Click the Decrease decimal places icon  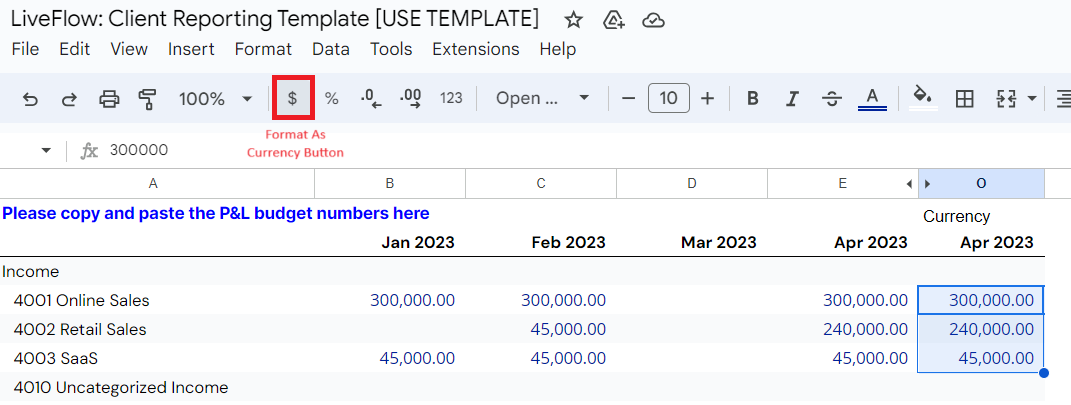(x=371, y=99)
